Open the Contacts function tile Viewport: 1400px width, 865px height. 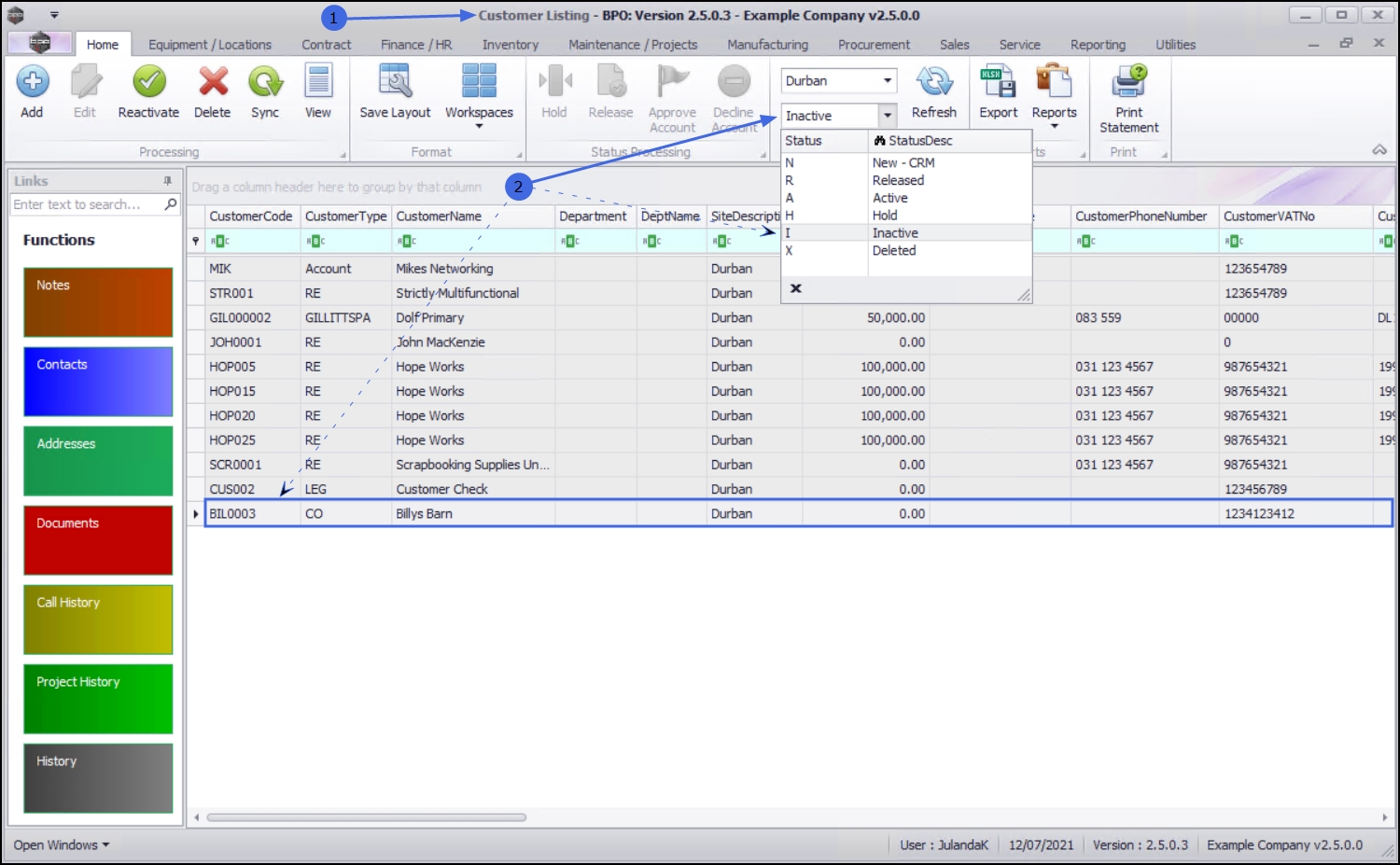[x=98, y=382]
